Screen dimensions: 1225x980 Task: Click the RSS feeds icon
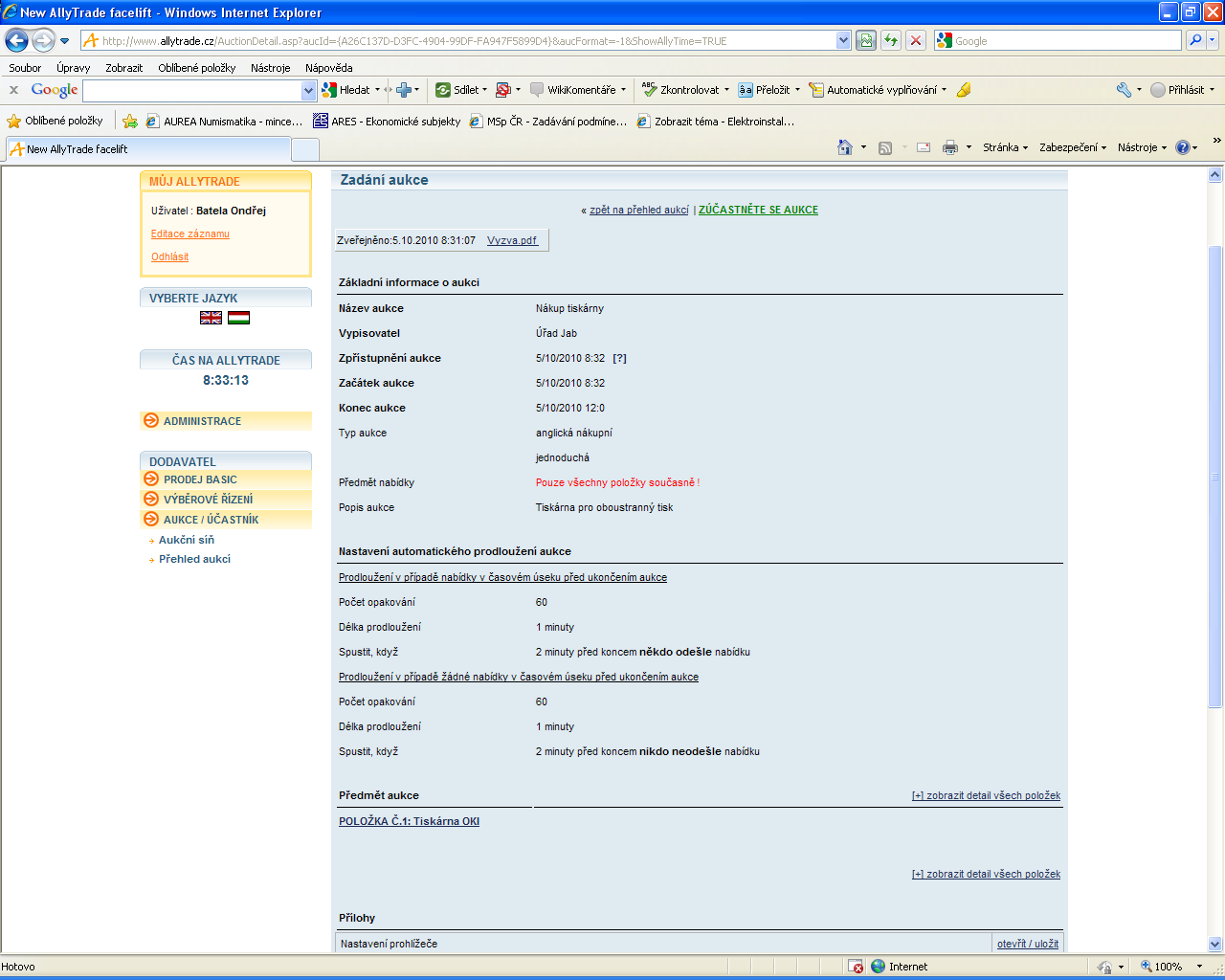pyautogui.click(x=885, y=147)
